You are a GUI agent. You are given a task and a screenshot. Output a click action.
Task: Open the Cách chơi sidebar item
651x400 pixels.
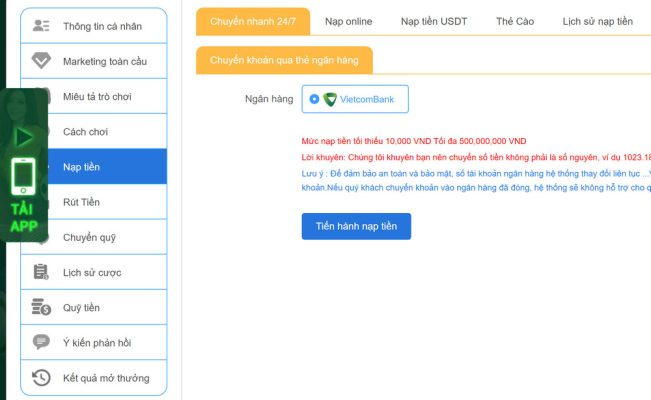[94, 132]
